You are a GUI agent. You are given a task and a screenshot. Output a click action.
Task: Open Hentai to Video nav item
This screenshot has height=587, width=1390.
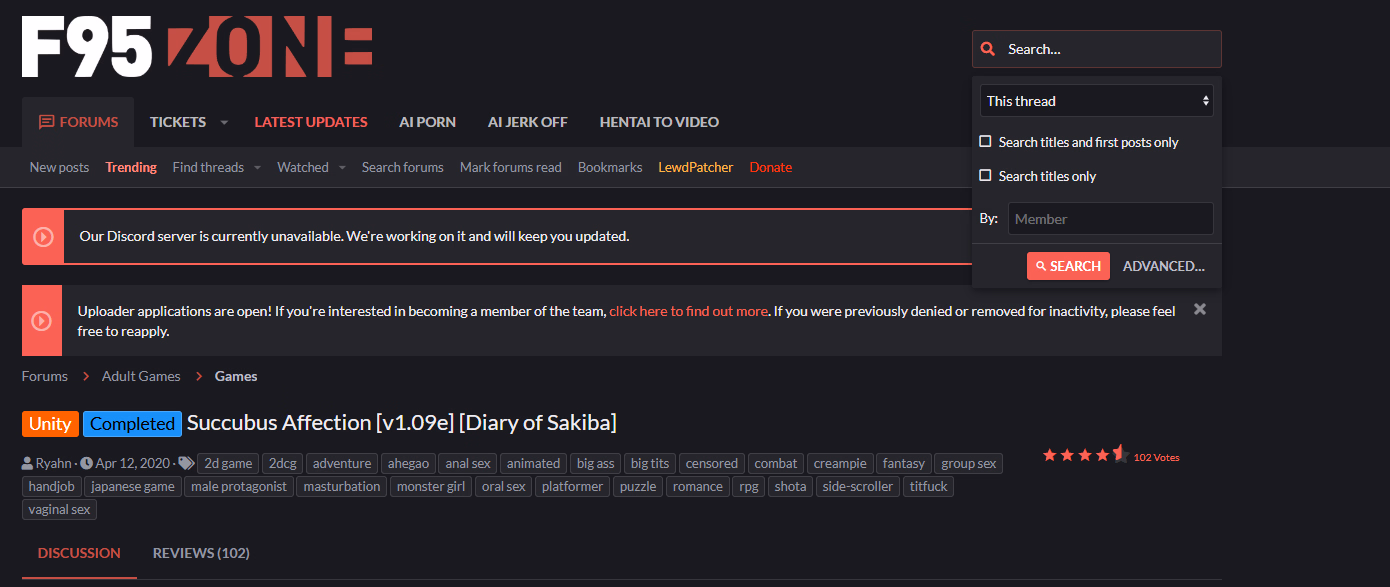659,122
